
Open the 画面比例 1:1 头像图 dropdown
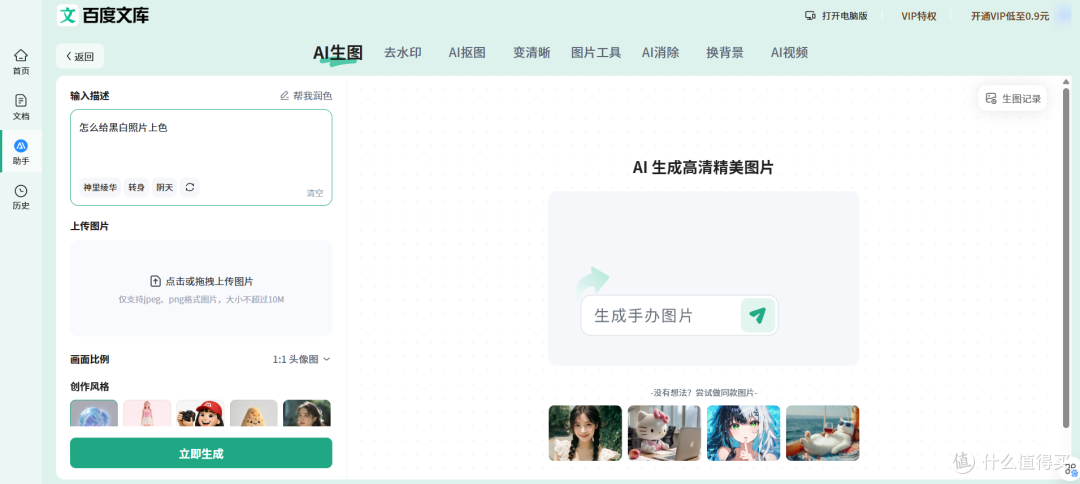click(x=302, y=359)
